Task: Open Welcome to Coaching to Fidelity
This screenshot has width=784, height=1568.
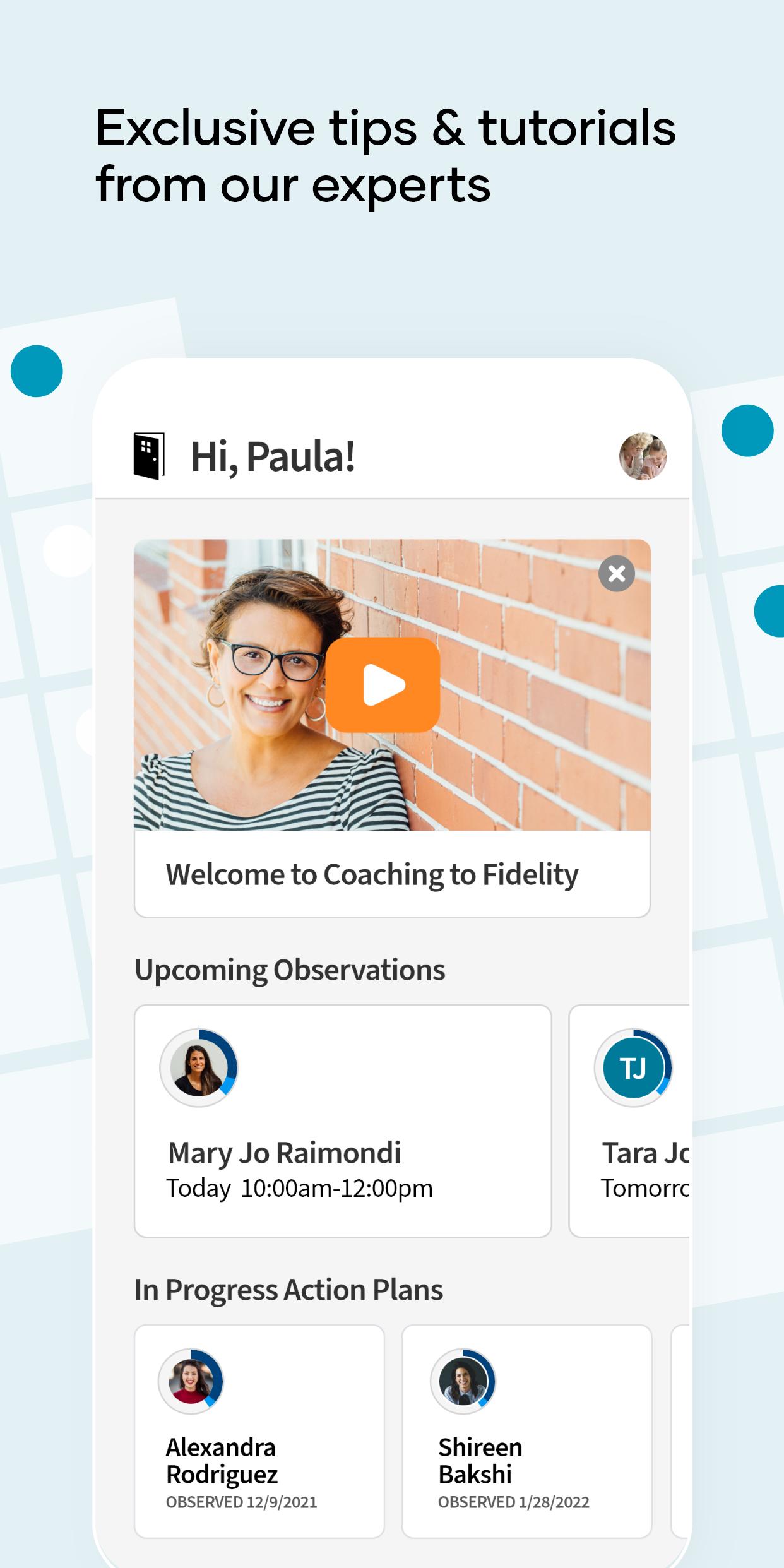Action: click(372, 875)
